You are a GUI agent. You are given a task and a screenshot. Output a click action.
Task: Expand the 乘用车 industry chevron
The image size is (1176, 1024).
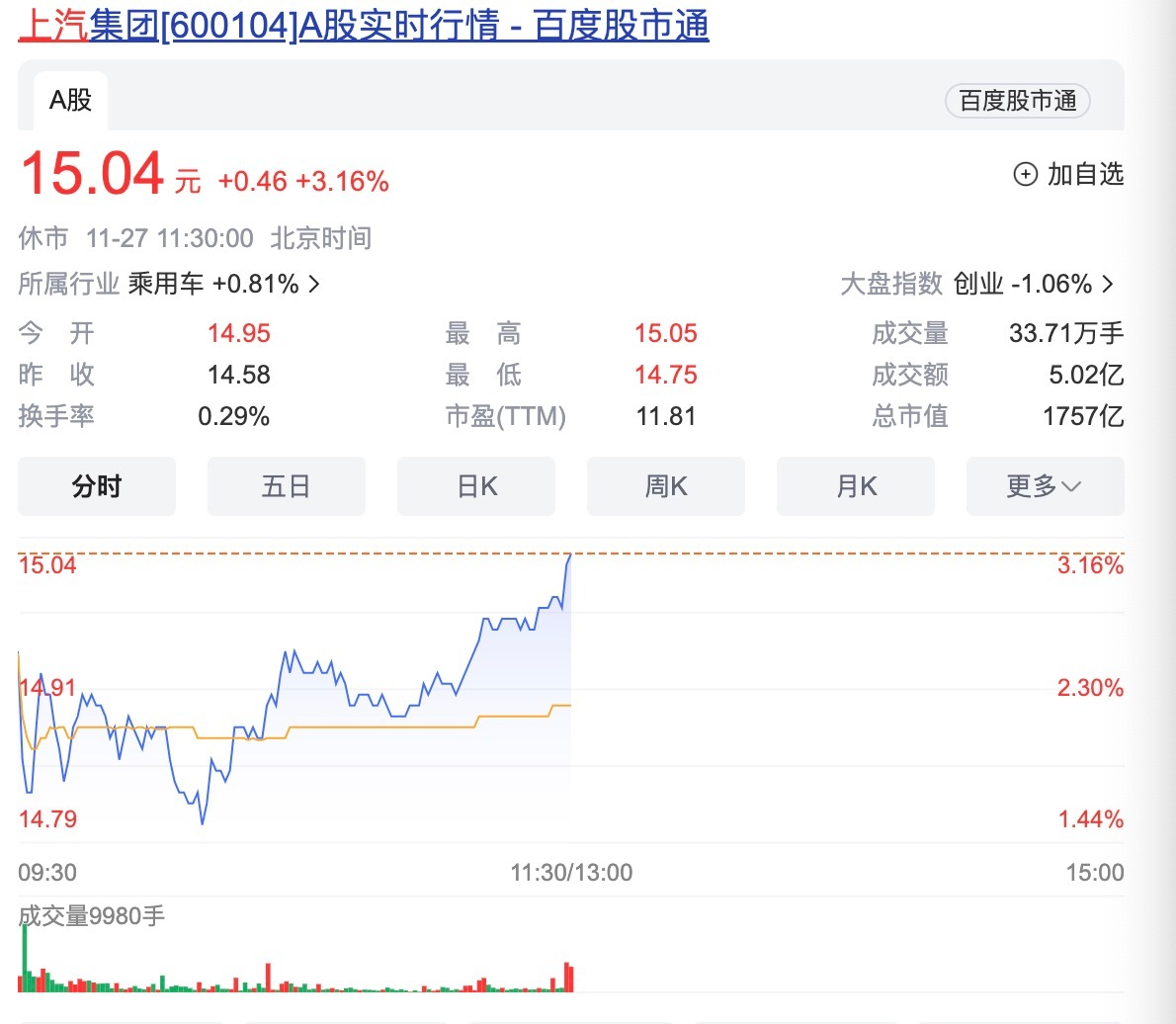point(314,284)
